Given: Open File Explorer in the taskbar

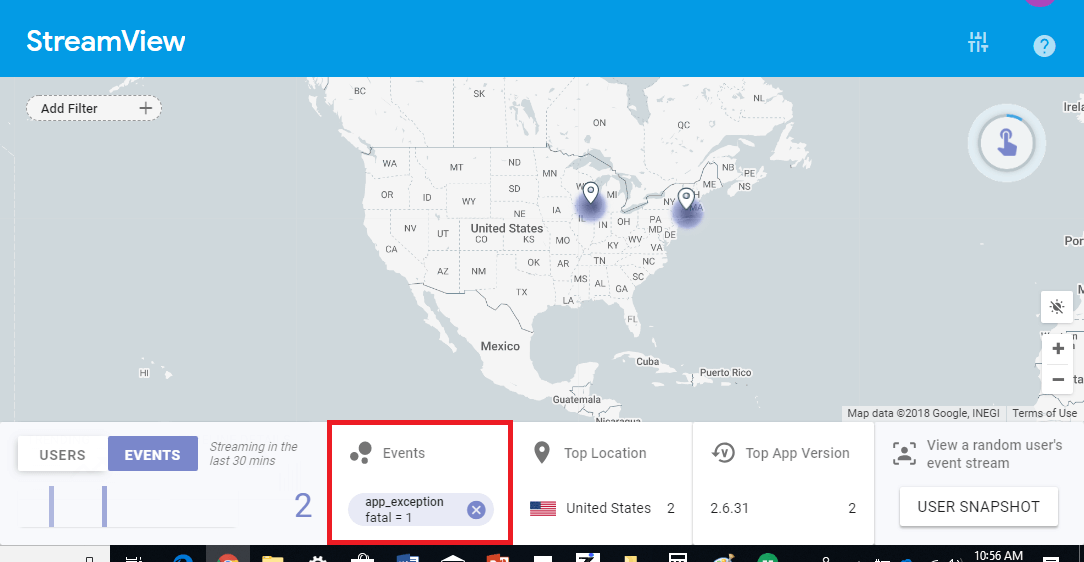Looking at the screenshot, I should 272,557.
